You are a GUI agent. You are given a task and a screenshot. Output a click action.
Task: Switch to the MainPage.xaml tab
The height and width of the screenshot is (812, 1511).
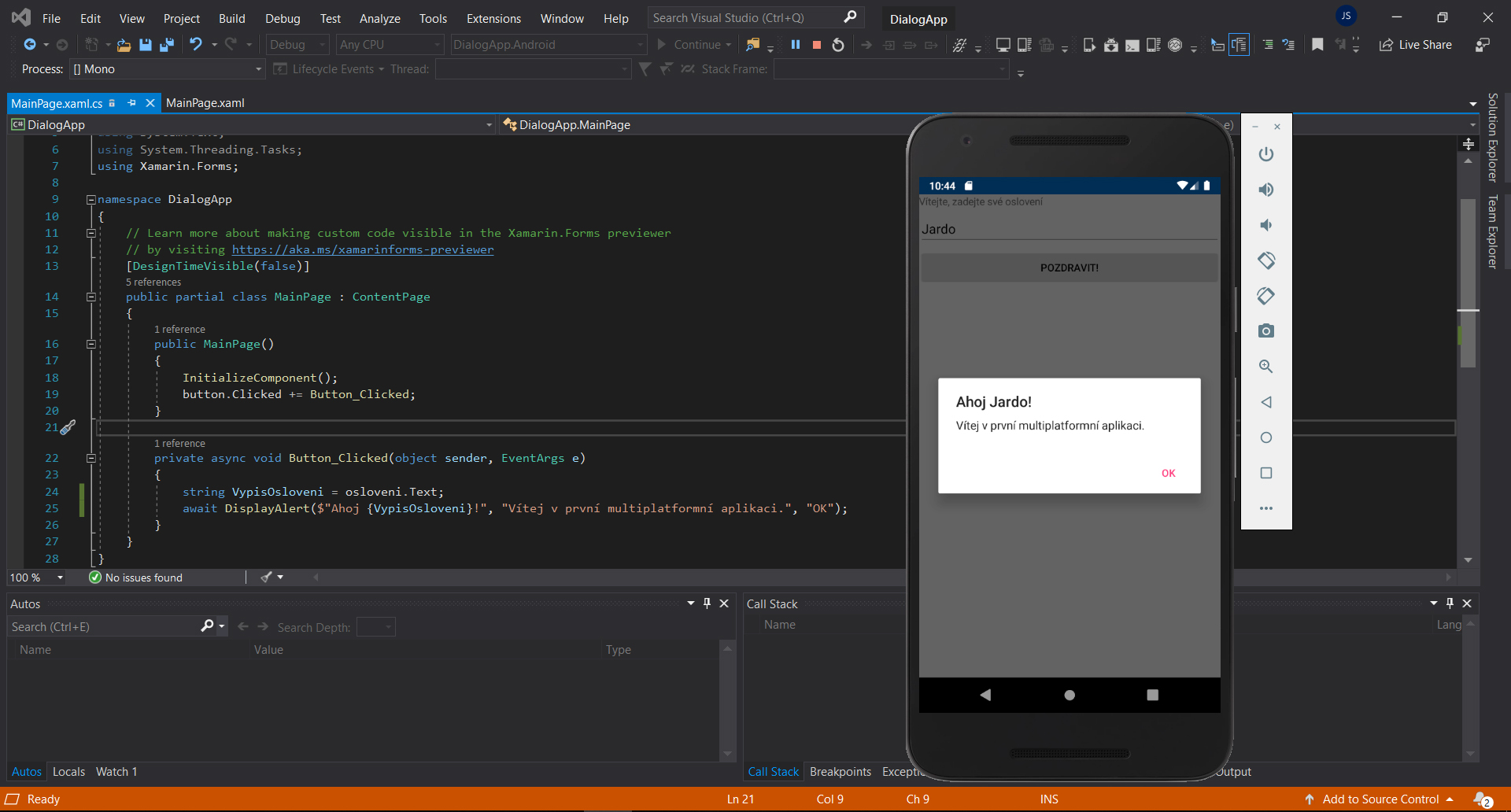coord(205,102)
